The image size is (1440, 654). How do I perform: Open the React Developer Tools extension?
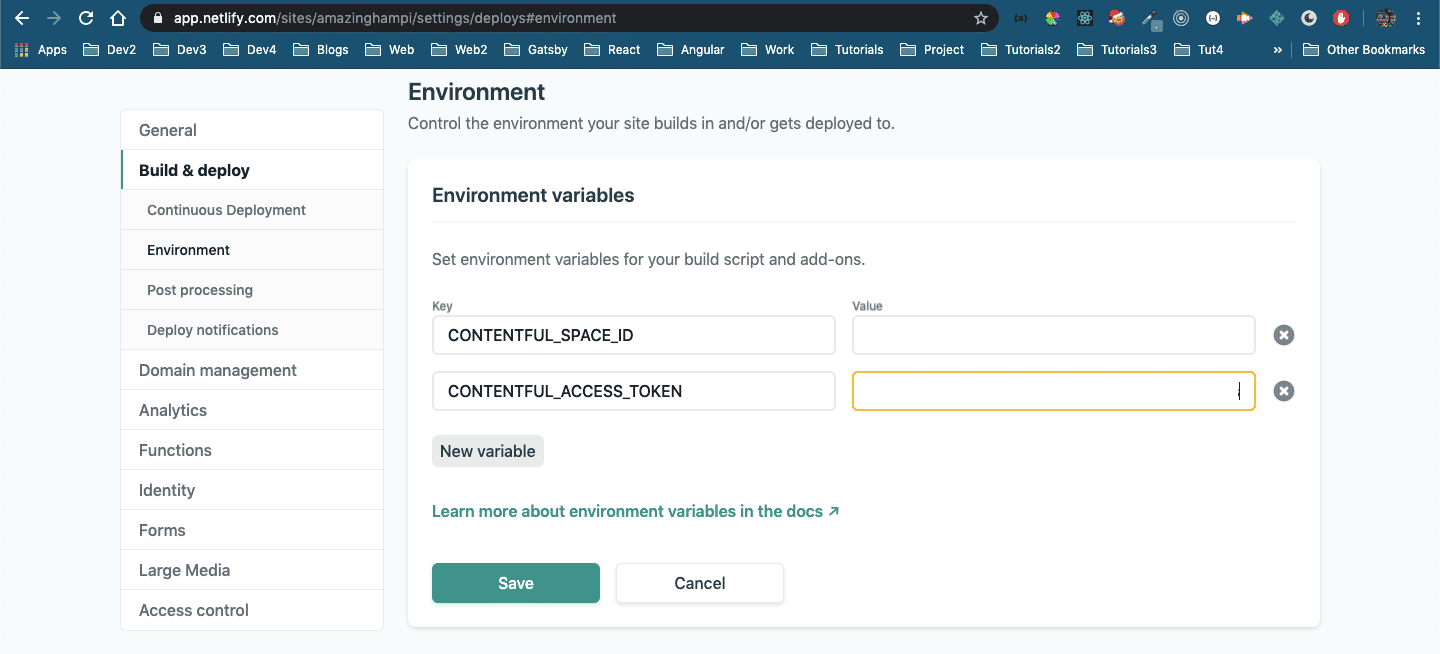(x=1084, y=18)
